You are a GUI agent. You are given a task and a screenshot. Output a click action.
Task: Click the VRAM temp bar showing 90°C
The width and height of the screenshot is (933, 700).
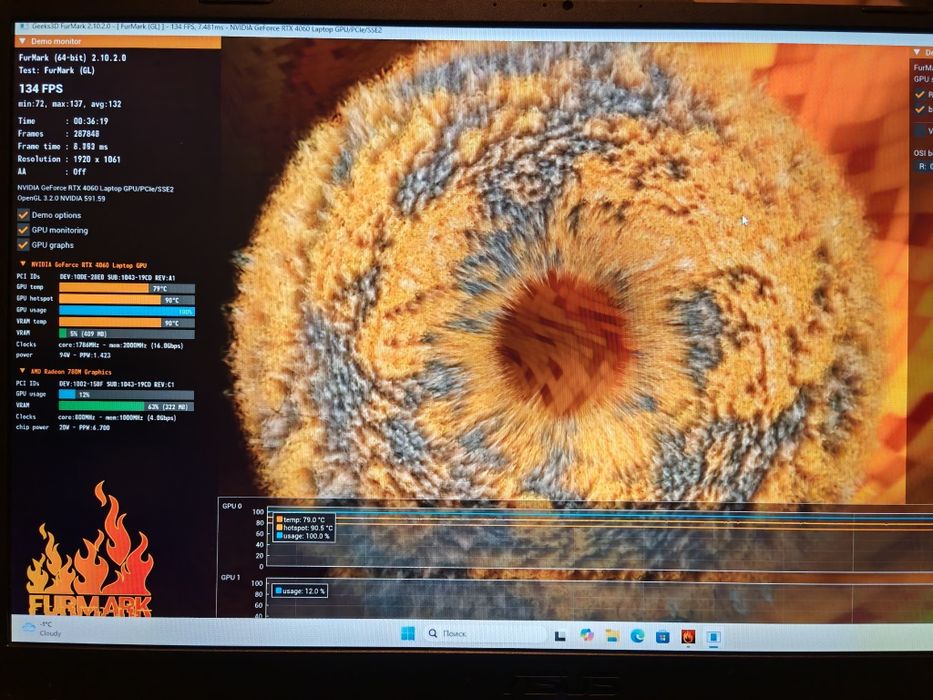point(127,322)
